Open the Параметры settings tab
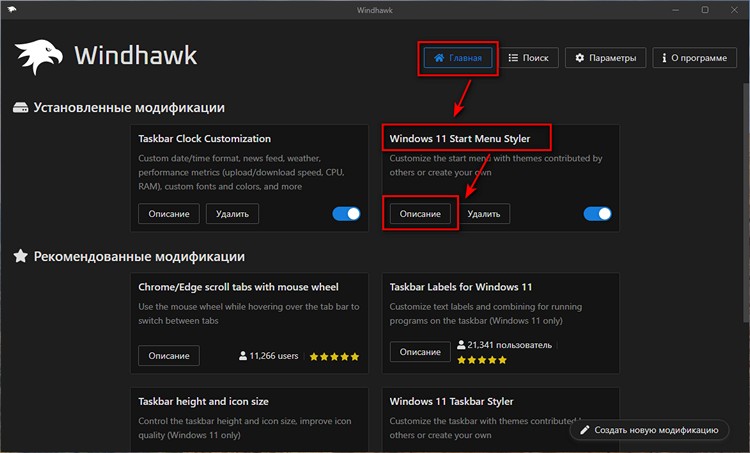Viewport: 750px width, 453px height. coord(606,58)
